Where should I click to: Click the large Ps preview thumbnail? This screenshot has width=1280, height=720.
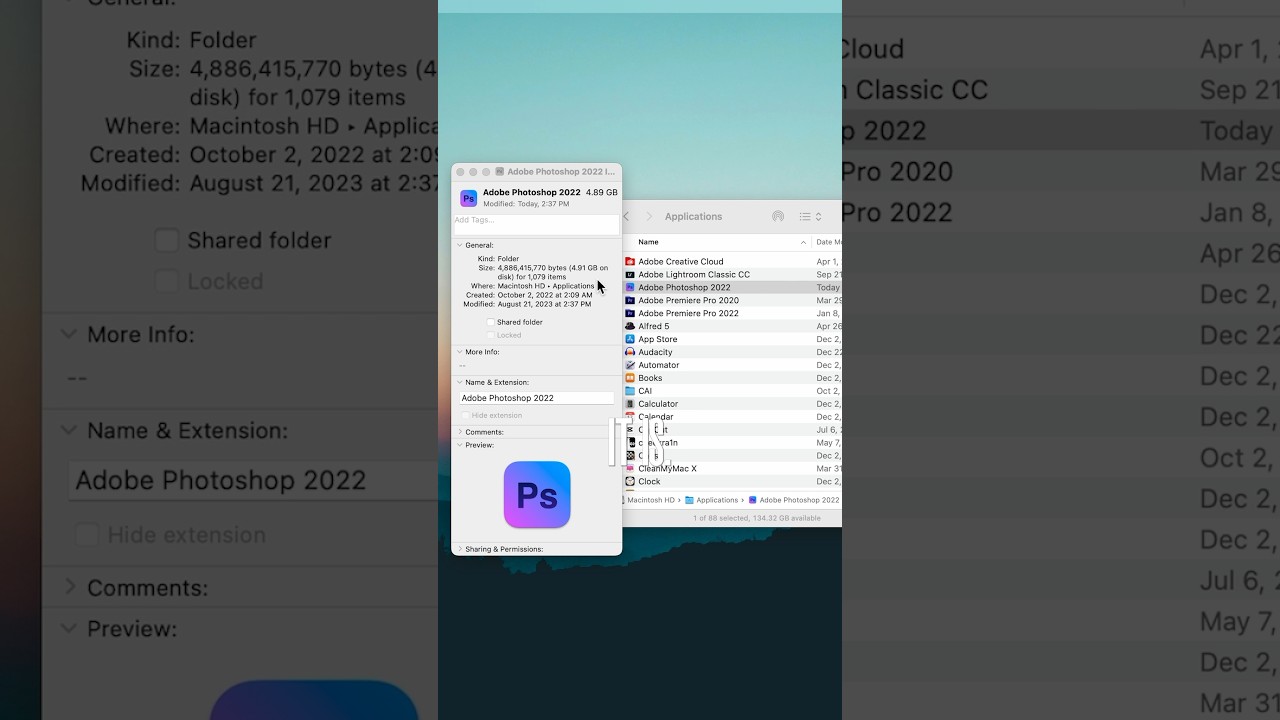(x=537, y=495)
